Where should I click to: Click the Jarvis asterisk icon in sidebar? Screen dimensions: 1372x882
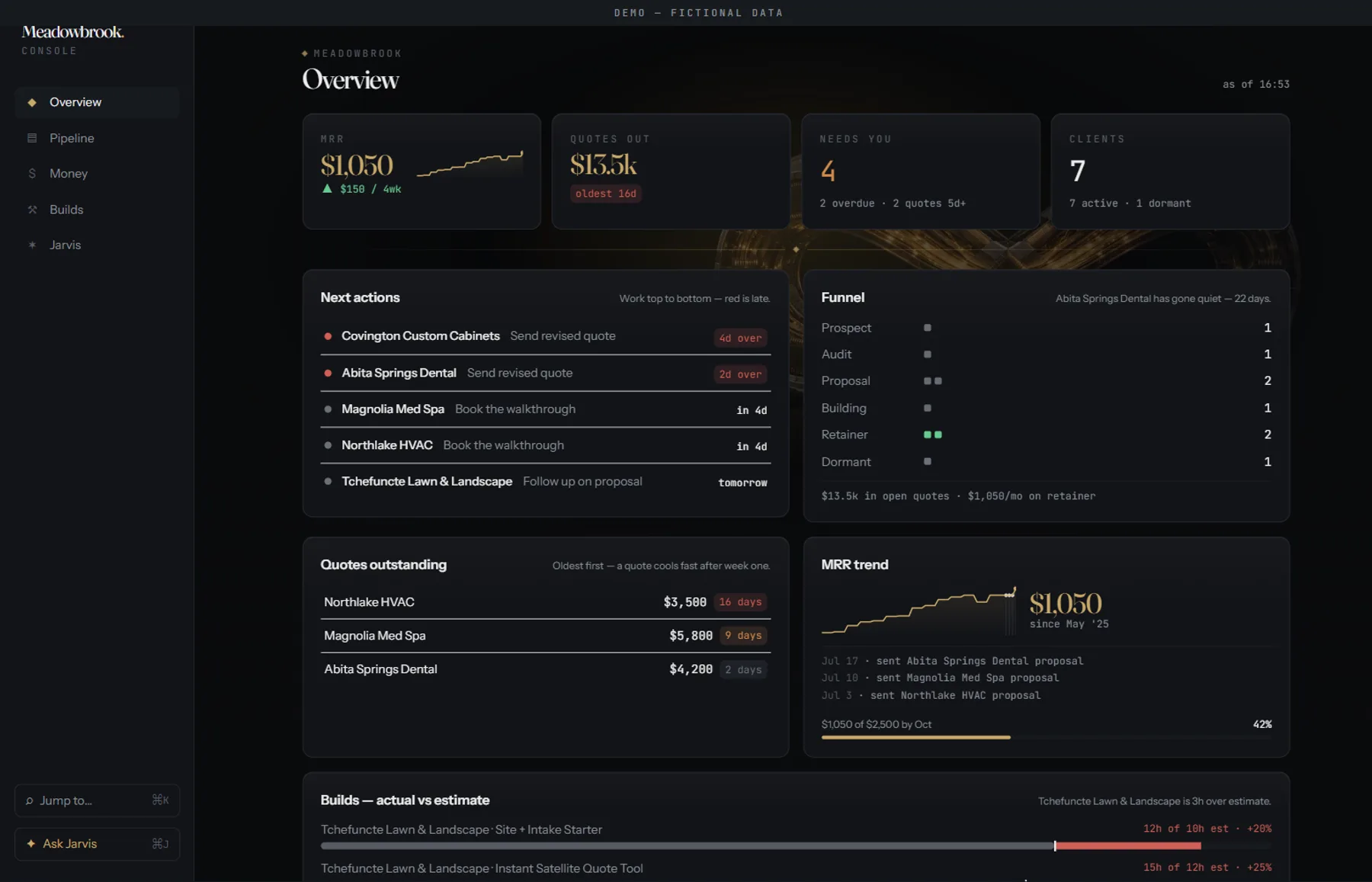pyautogui.click(x=32, y=245)
